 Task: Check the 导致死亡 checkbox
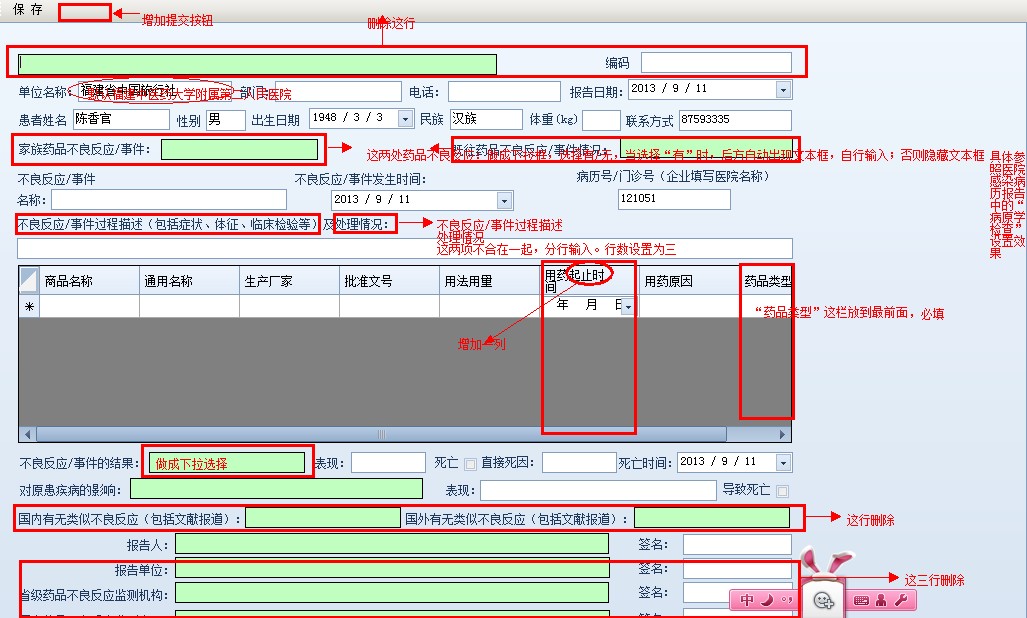pos(782,491)
